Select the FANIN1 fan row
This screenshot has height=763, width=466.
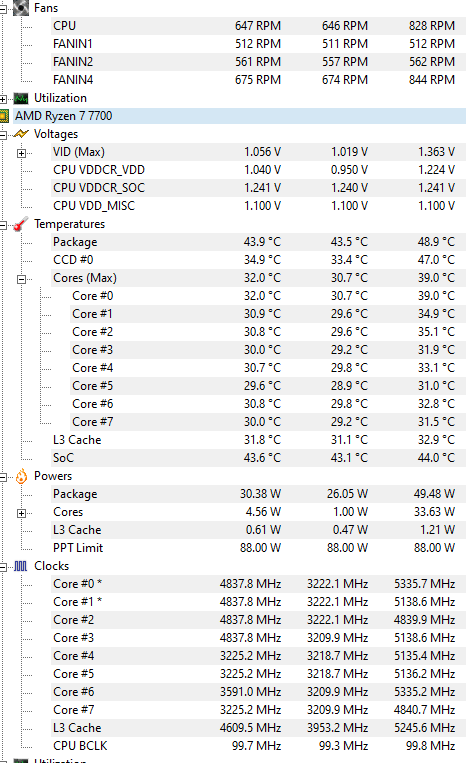[x=258, y=44]
